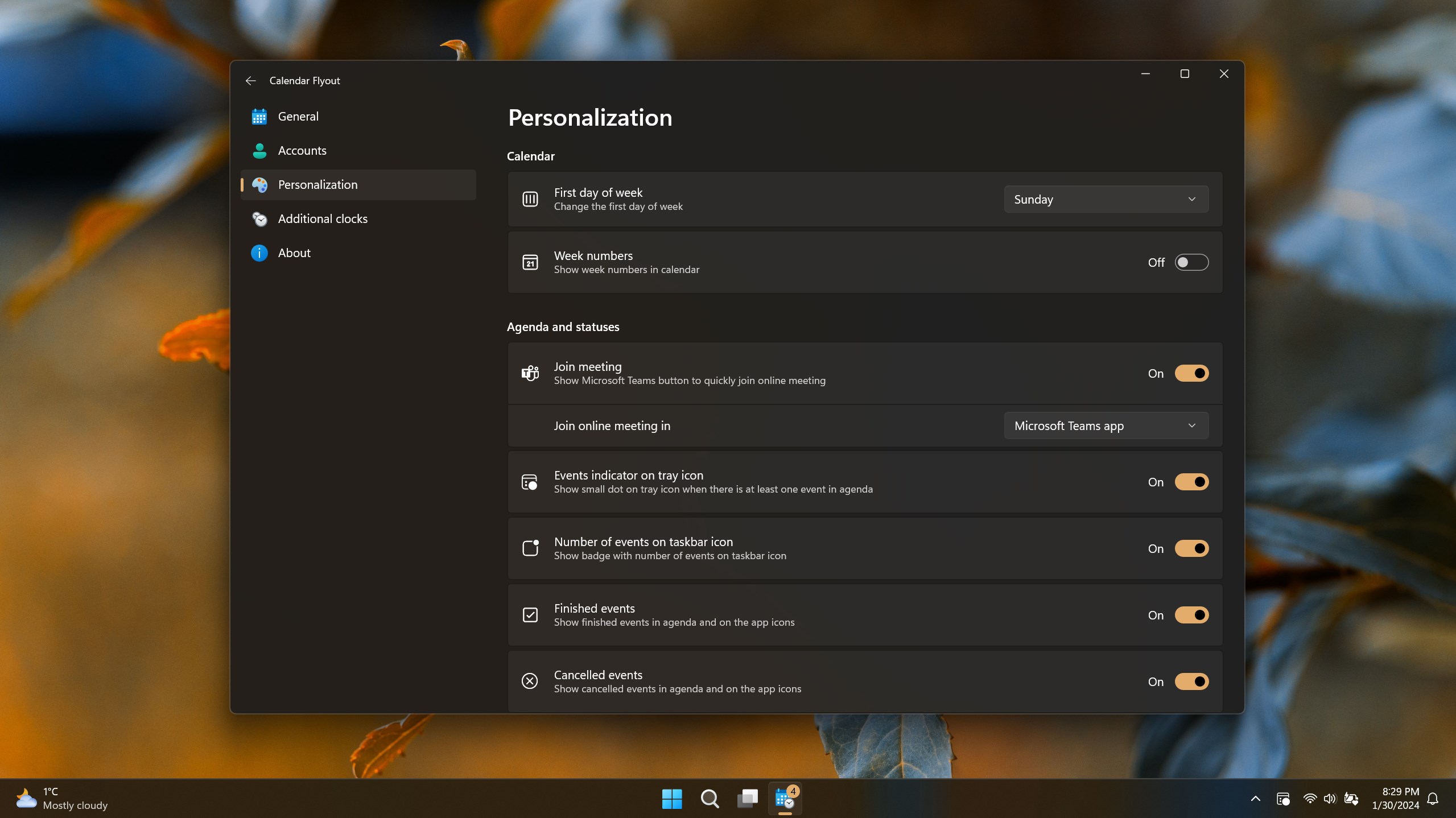This screenshot has width=1456, height=818.
Task: Click the About info icon
Action: tap(259, 253)
